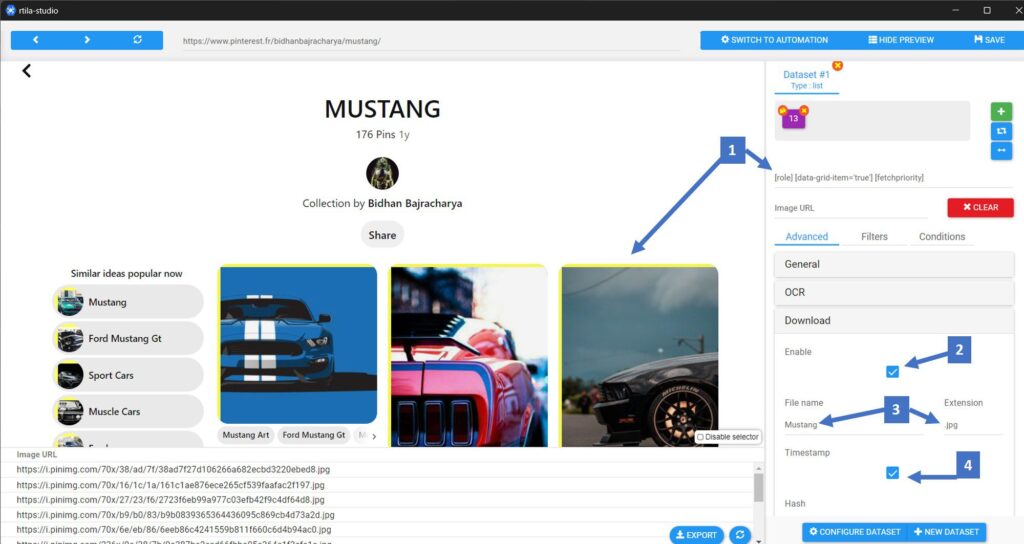
Task: Open the Sport Cars similar idea
Action: pos(128,376)
